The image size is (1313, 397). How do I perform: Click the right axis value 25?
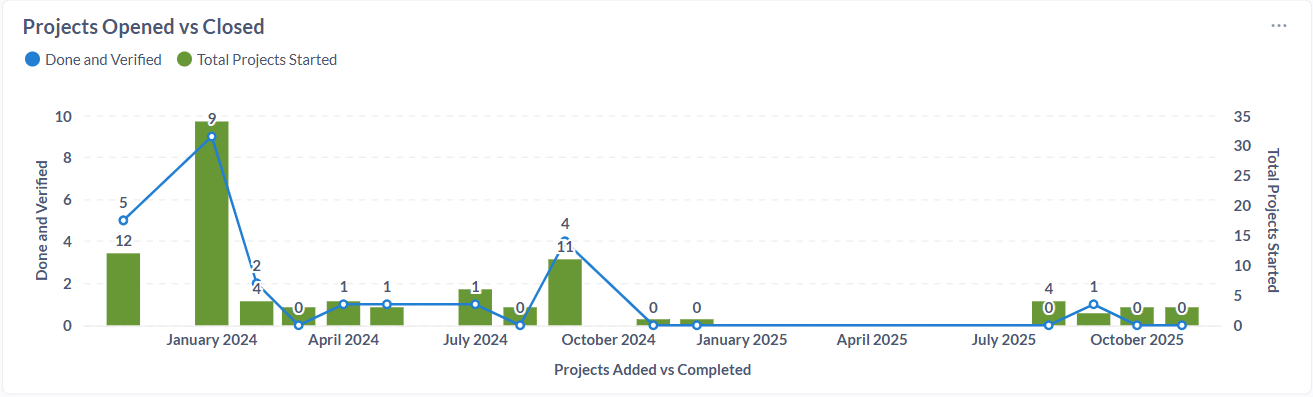coord(1243,176)
